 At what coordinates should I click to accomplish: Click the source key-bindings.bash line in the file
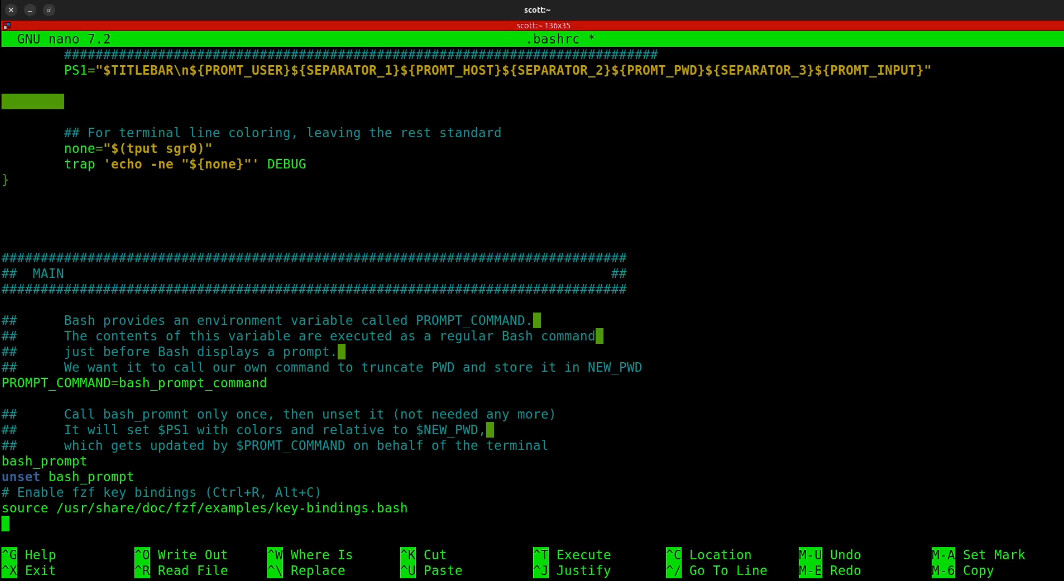pyautogui.click(x=204, y=507)
